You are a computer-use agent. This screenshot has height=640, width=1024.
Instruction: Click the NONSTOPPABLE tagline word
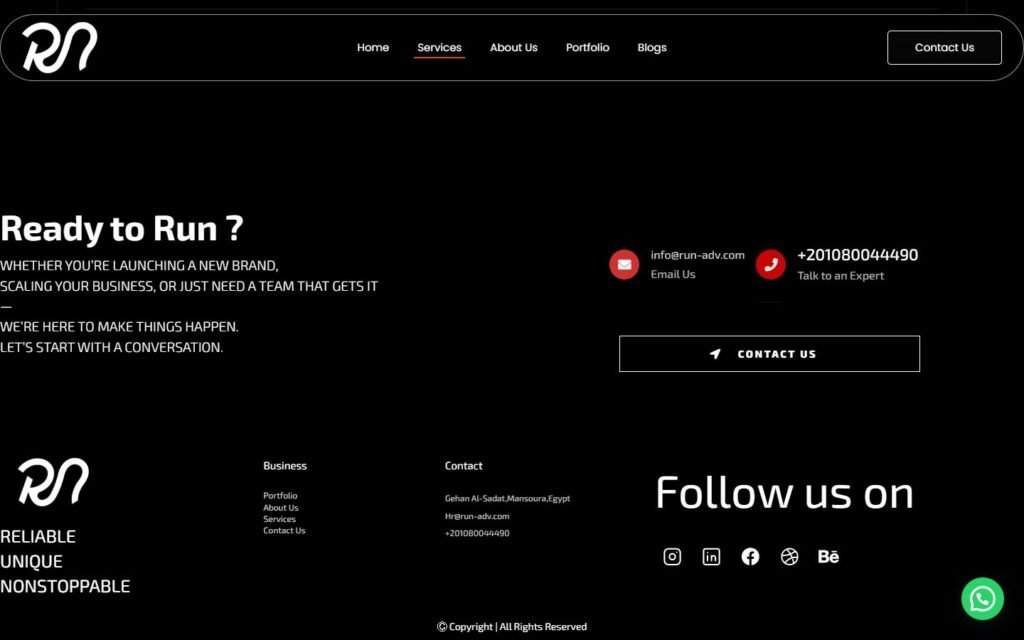[x=65, y=586]
